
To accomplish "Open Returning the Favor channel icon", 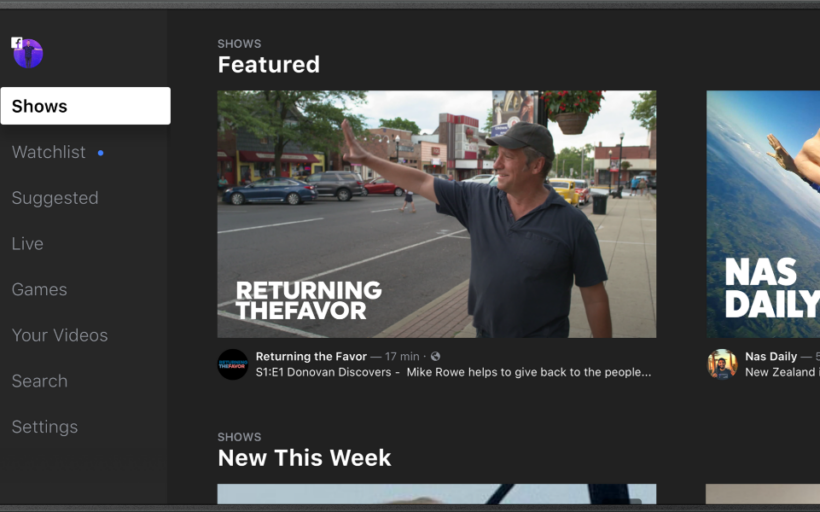I will 233,364.
